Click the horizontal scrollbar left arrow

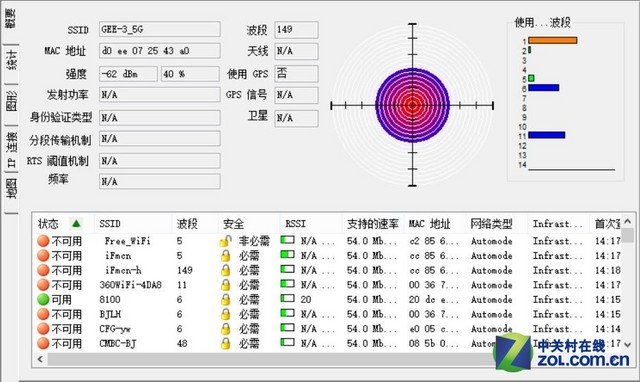pyautogui.click(x=40, y=359)
